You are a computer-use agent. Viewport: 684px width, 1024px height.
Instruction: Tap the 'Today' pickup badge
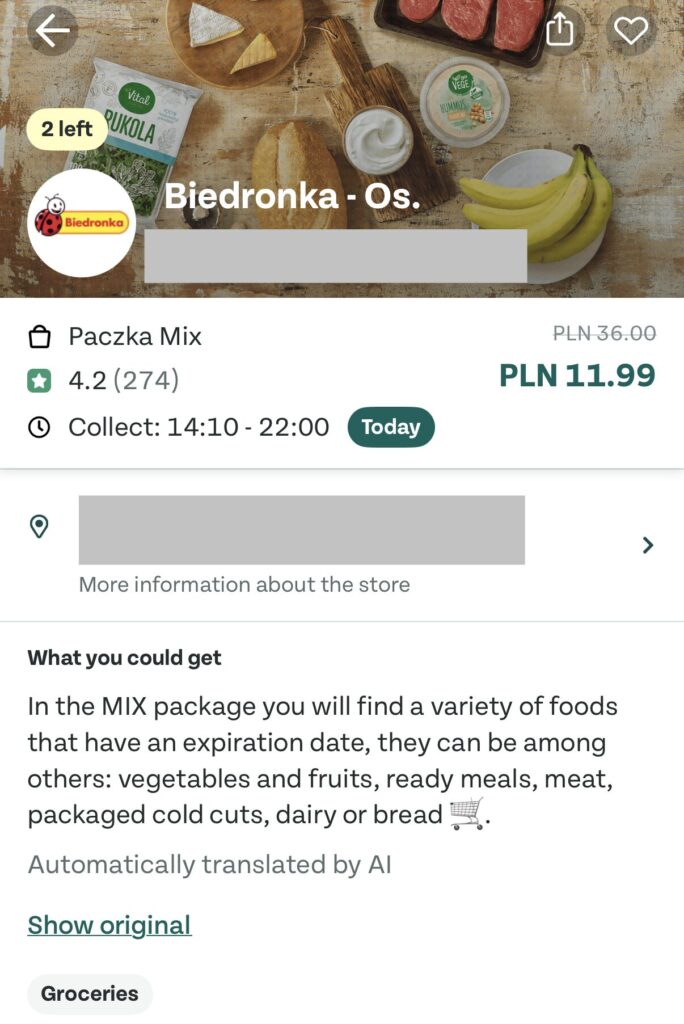click(x=391, y=427)
